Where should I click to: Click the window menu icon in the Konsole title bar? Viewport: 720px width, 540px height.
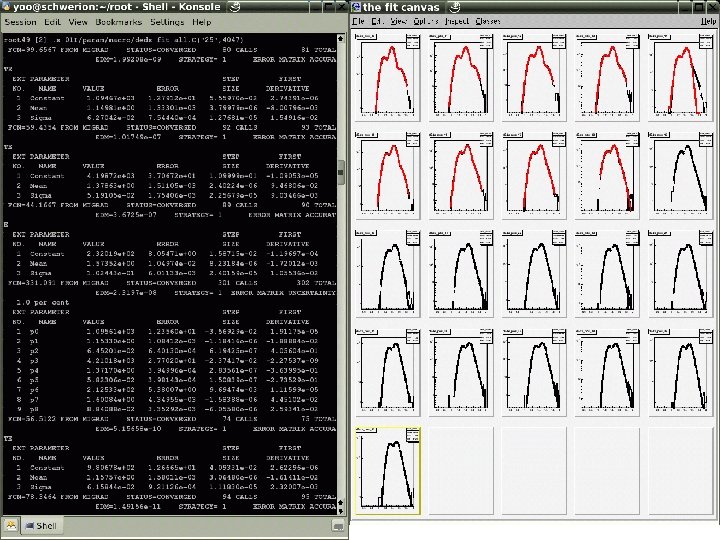coord(6,6)
